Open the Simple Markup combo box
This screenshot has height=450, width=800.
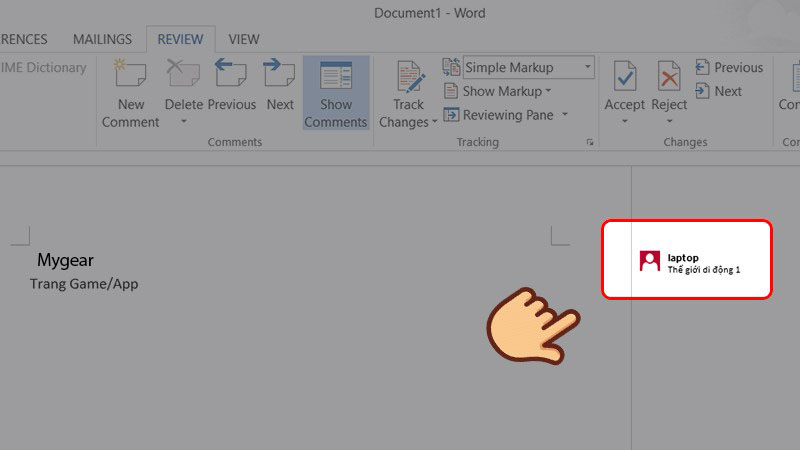coord(529,67)
